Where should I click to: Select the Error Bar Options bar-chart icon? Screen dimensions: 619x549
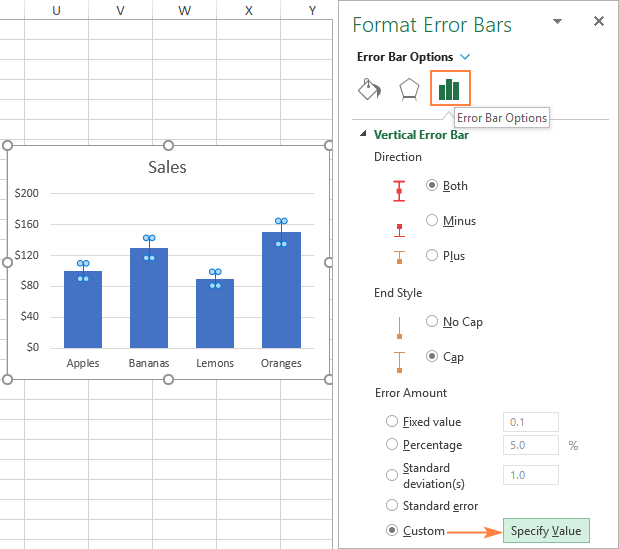tap(449, 90)
